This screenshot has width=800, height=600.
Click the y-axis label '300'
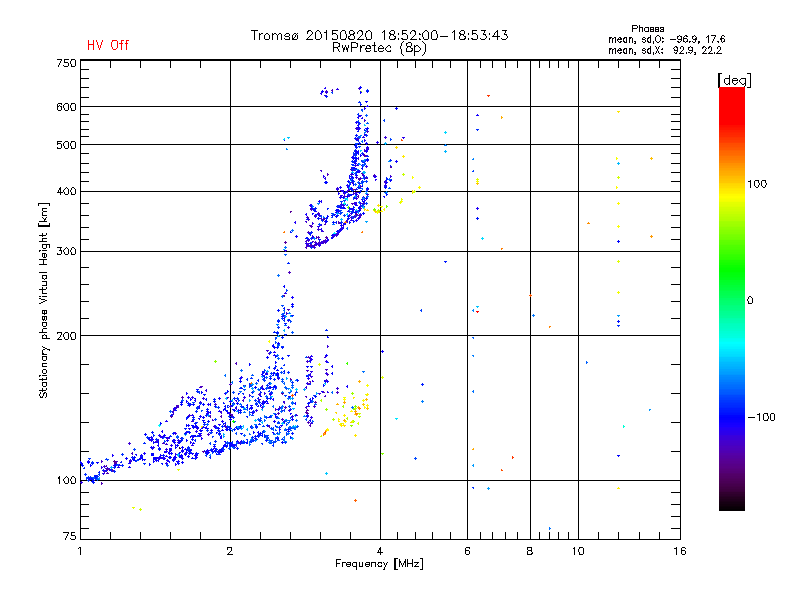[66, 252]
